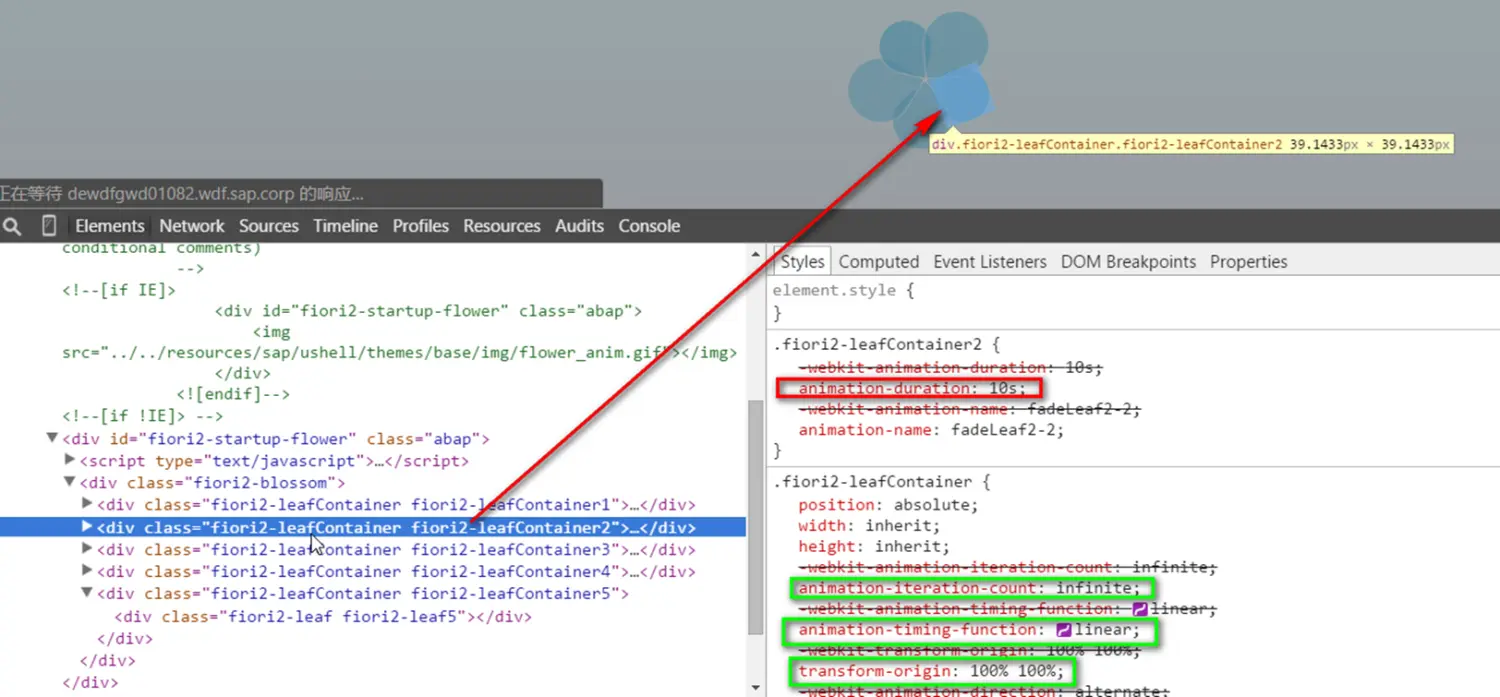Viewport: 1500px width, 697px height.
Task: Click the "<!--[if !IE]> -->" comment line
Action: point(142,416)
